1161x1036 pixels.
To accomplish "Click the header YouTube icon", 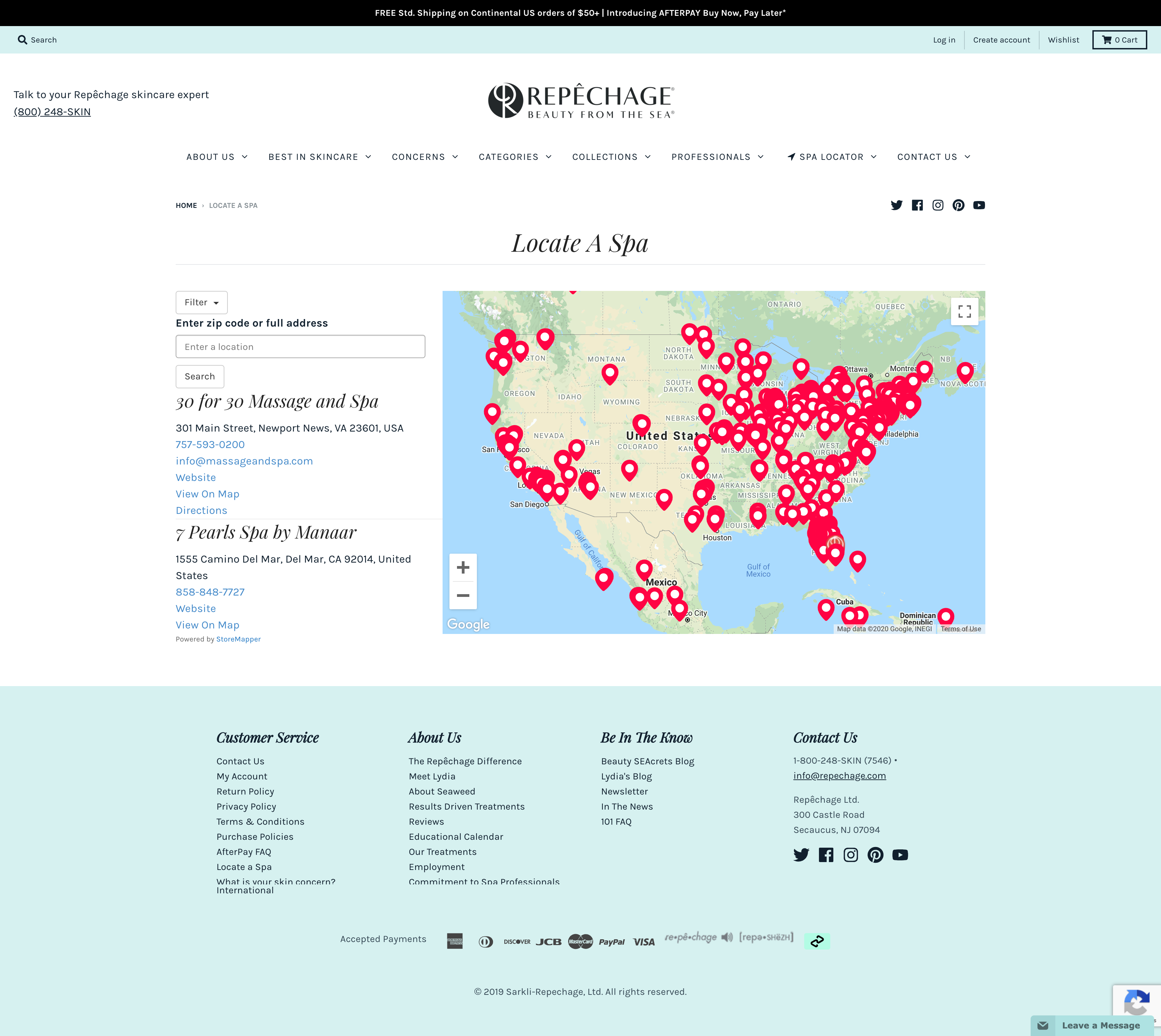I will tap(979, 205).
